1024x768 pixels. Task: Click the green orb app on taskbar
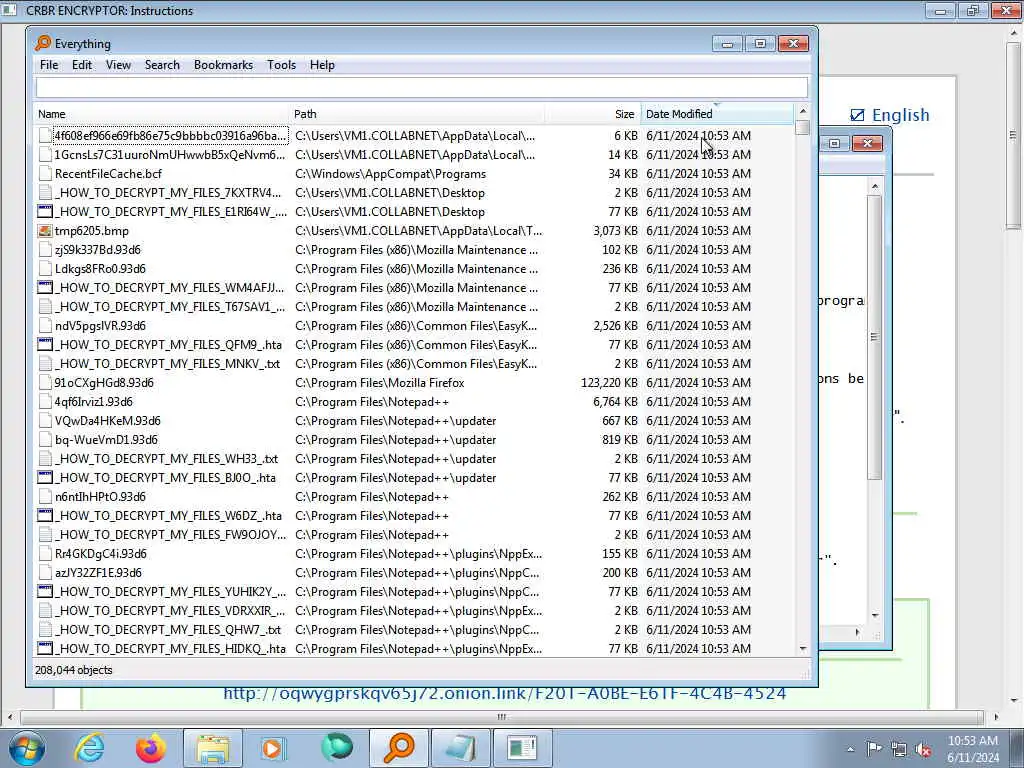[337, 747]
